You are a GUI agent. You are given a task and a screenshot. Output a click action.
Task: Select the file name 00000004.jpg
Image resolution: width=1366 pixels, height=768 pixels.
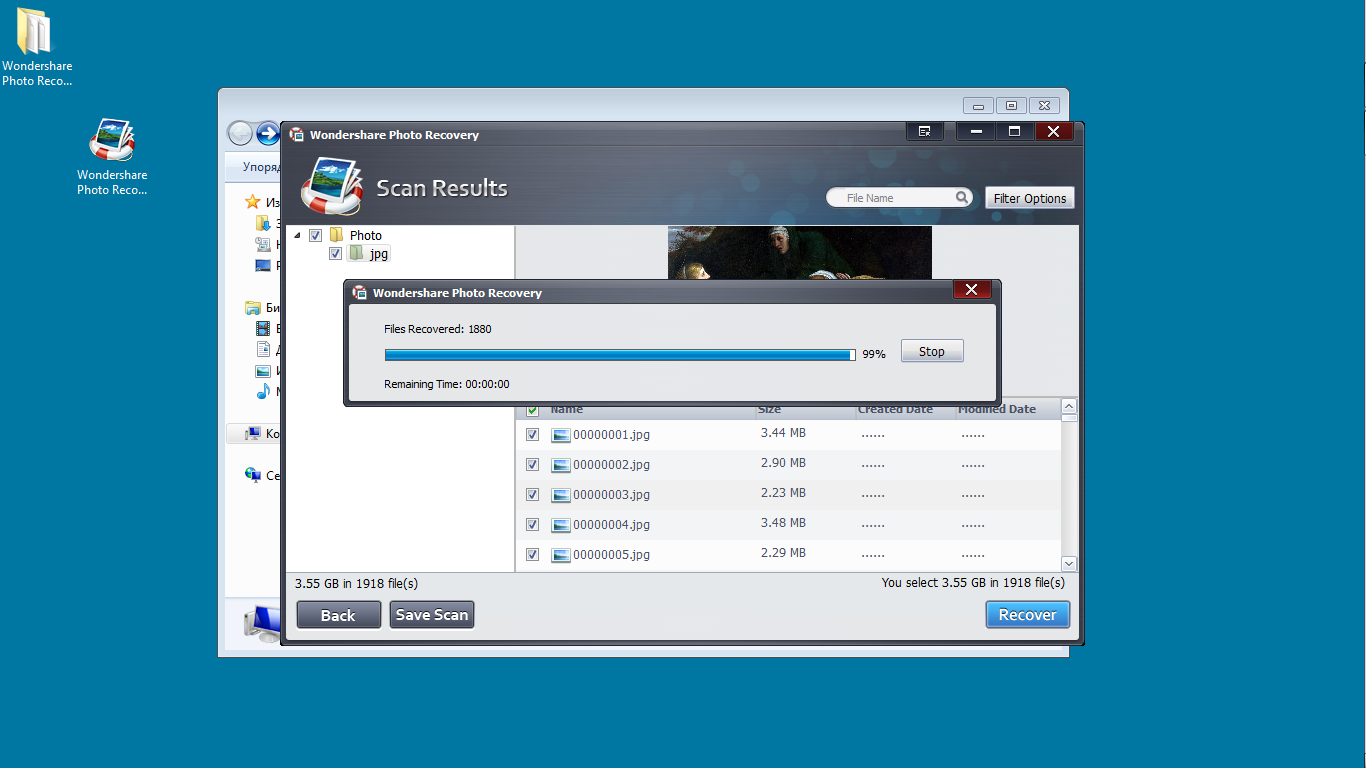point(612,525)
